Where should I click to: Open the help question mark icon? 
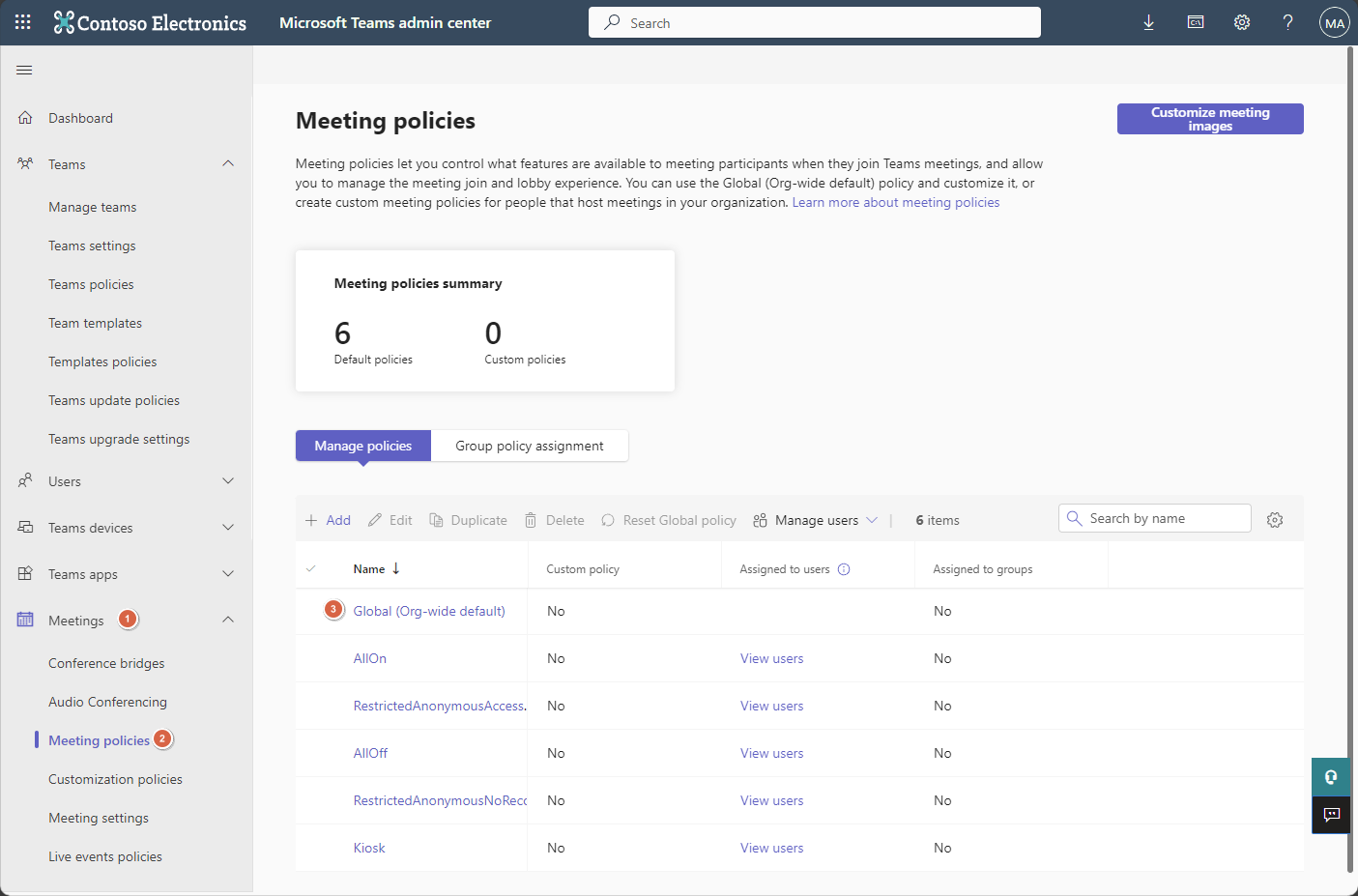1288,22
